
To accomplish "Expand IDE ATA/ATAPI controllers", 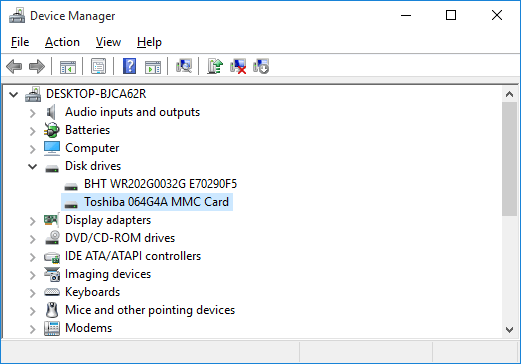I will (x=32, y=257).
